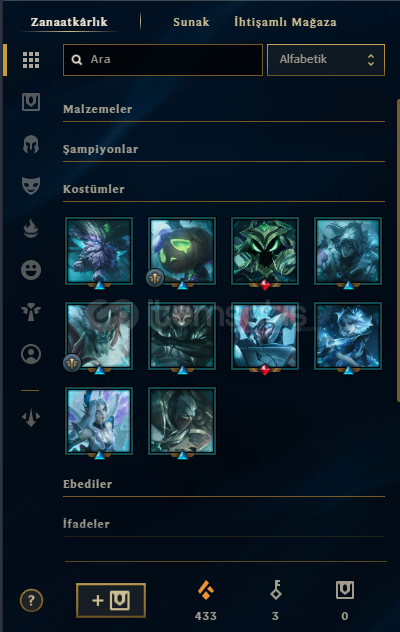Open the Alfabetik sort dropdown
The width and height of the screenshot is (400, 632).
(x=326, y=60)
